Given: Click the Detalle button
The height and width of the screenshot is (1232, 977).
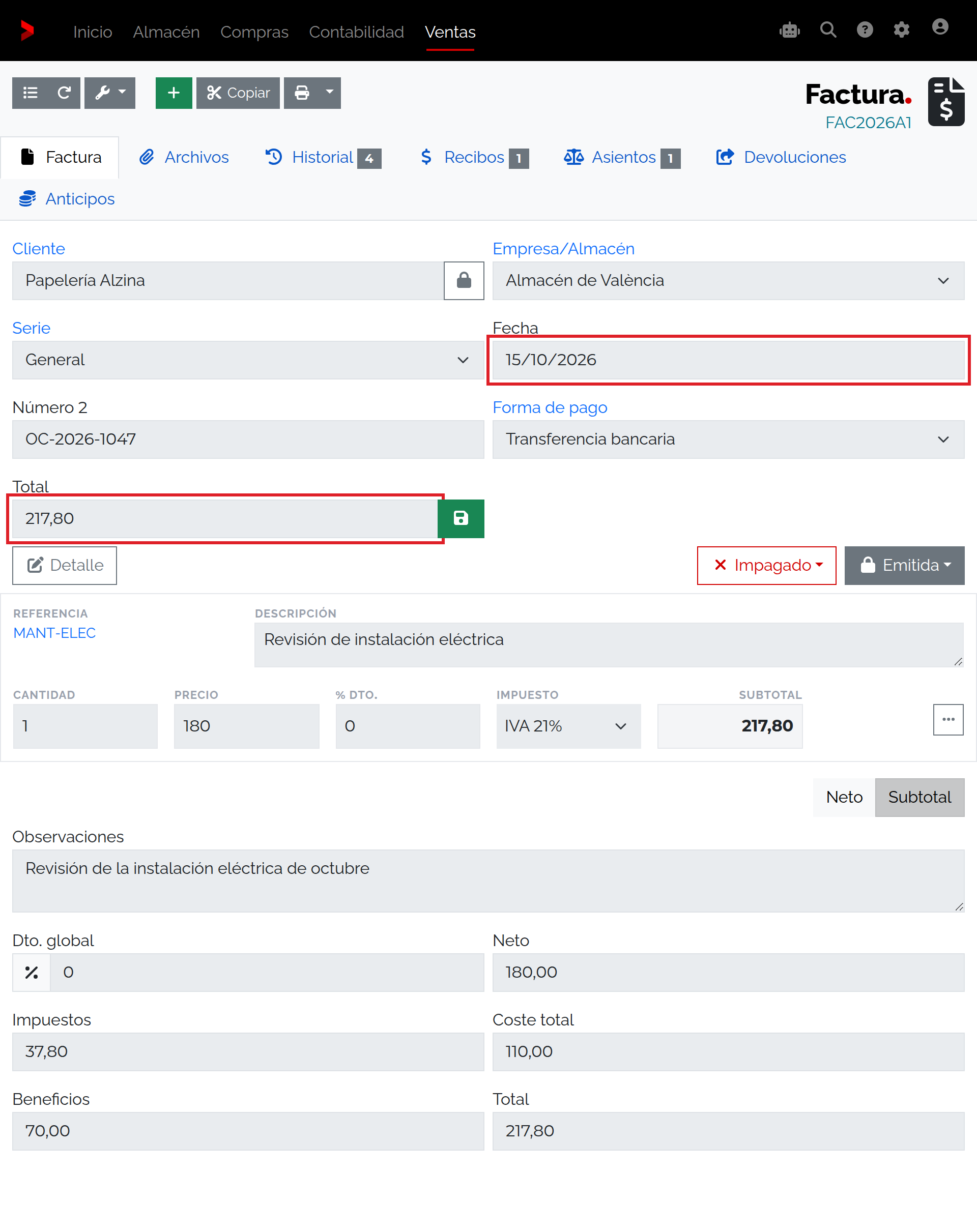Looking at the screenshot, I should point(65,565).
